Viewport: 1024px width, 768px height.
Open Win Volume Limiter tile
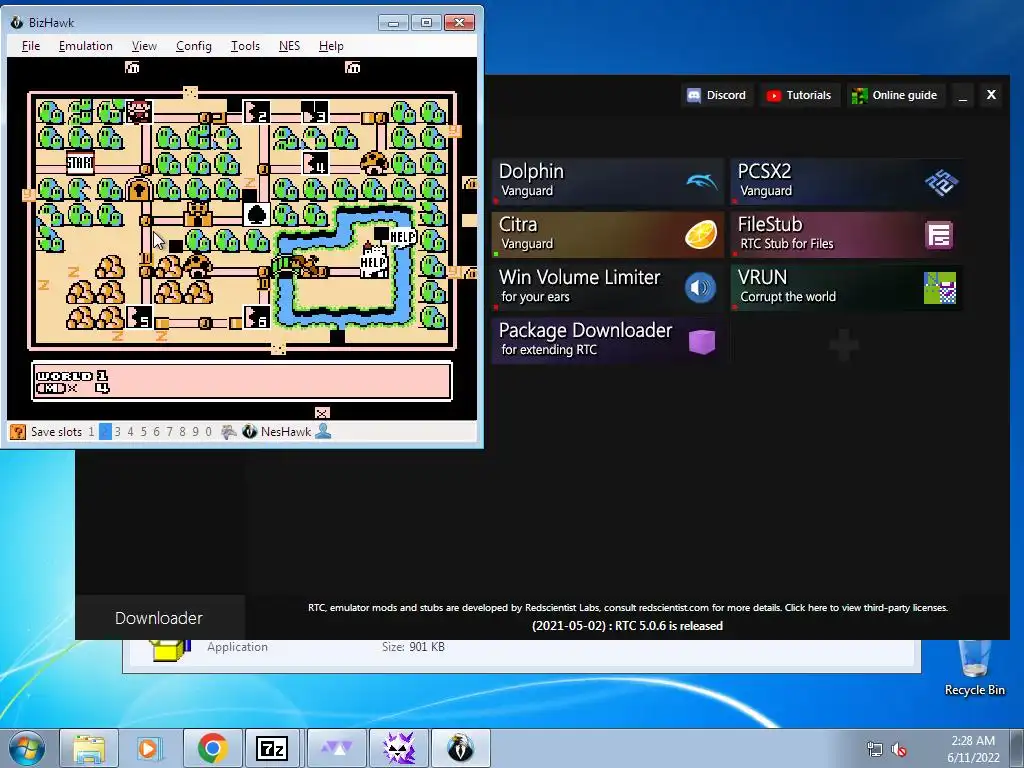(608, 287)
